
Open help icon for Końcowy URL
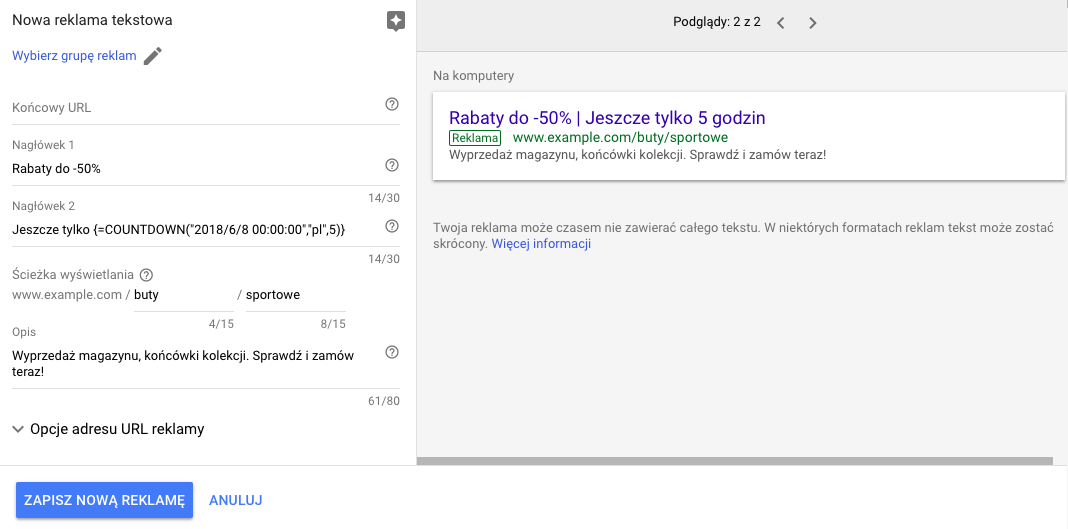click(x=392, y=104)
